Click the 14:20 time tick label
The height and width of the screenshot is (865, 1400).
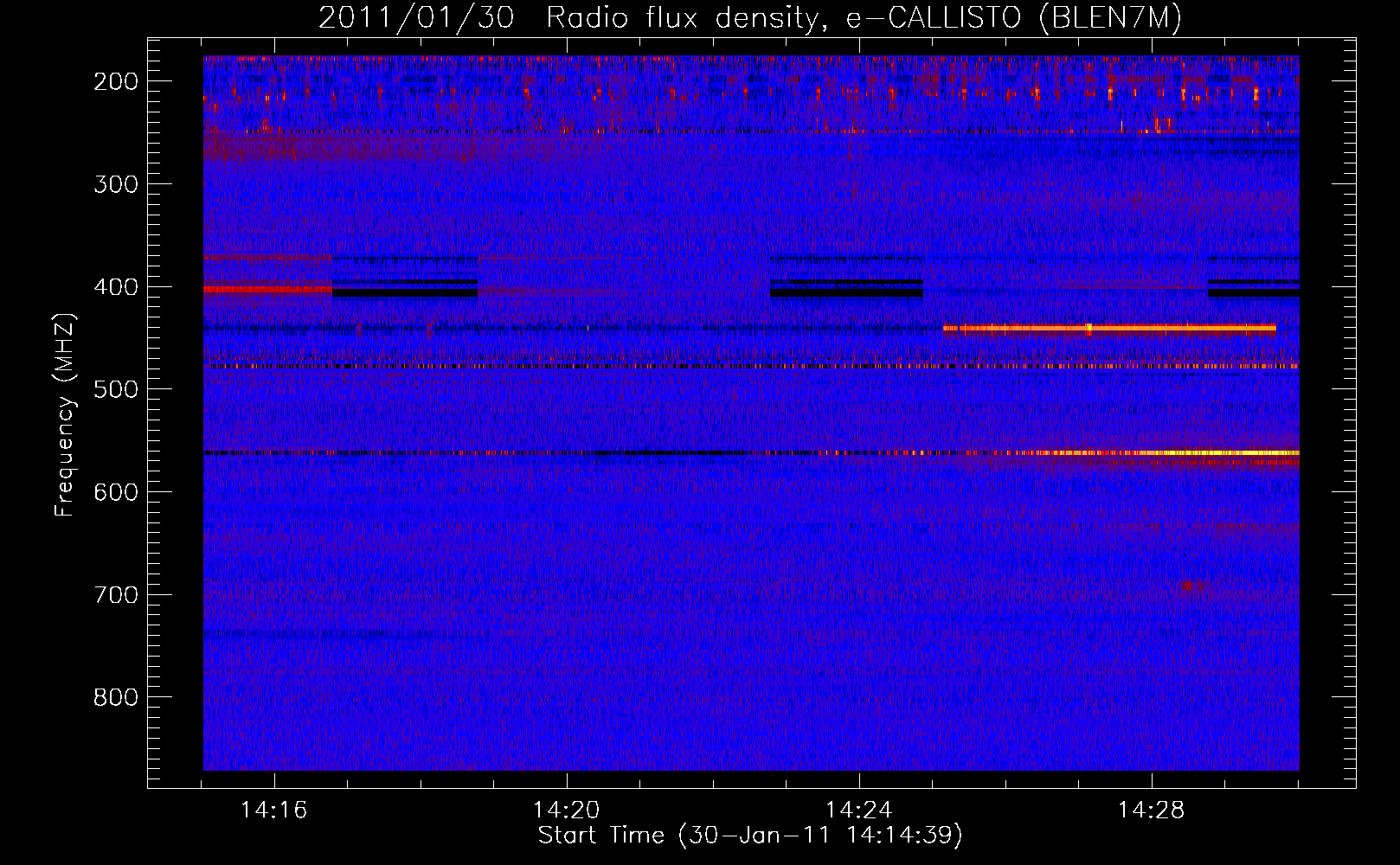pos(567,811)
